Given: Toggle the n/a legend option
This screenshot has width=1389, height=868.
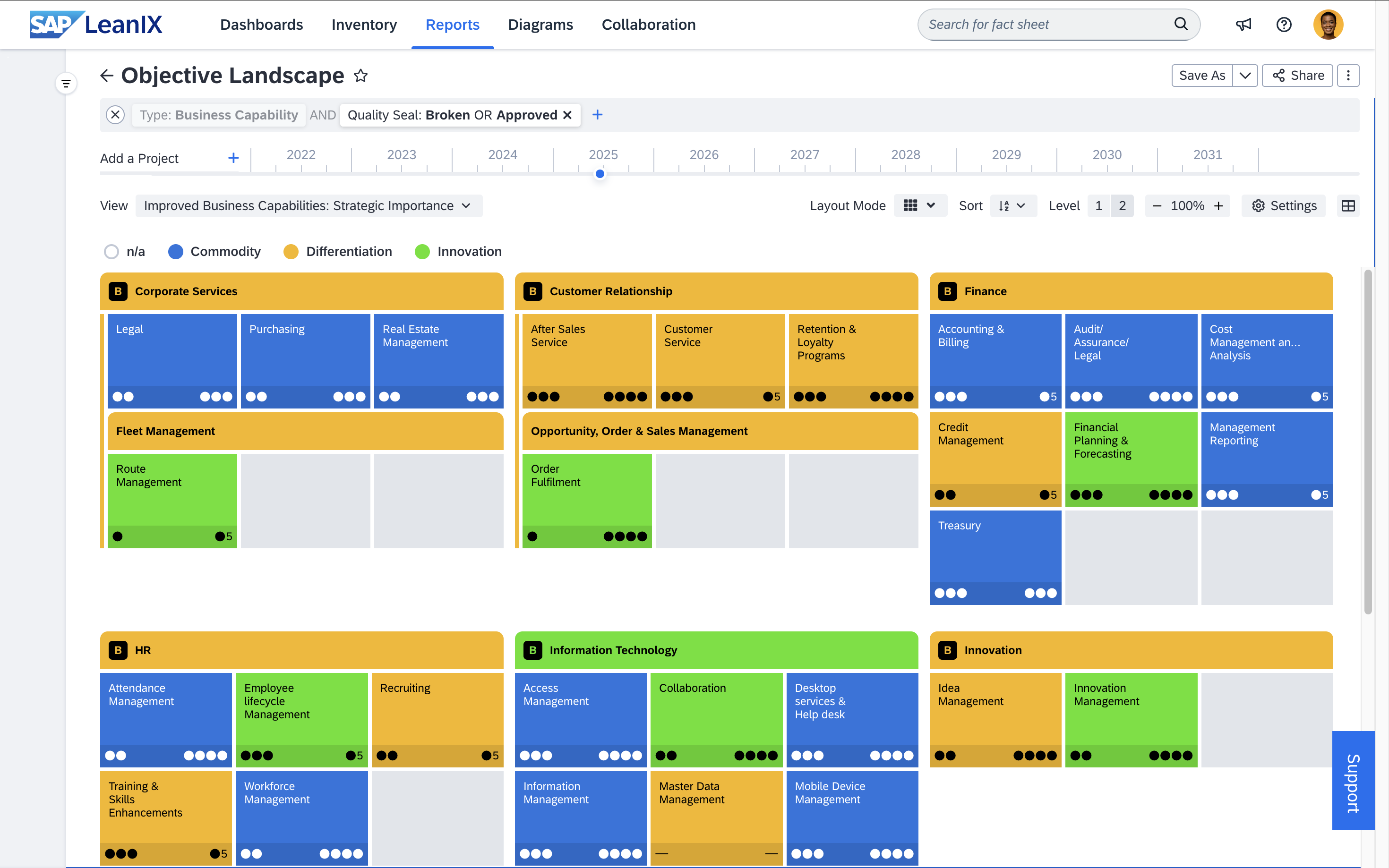Looking at the screenshot, I should point(111,252).
